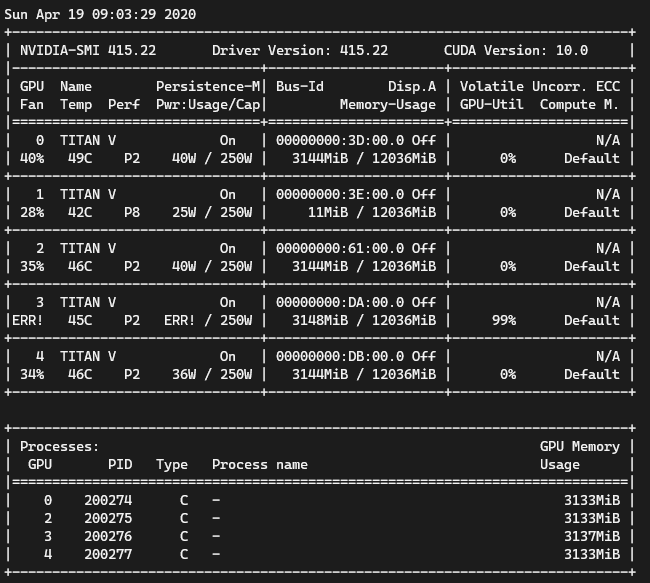Click temperature "49C" of GPU 0
This screenshot has width=650, height=583.
80,158
